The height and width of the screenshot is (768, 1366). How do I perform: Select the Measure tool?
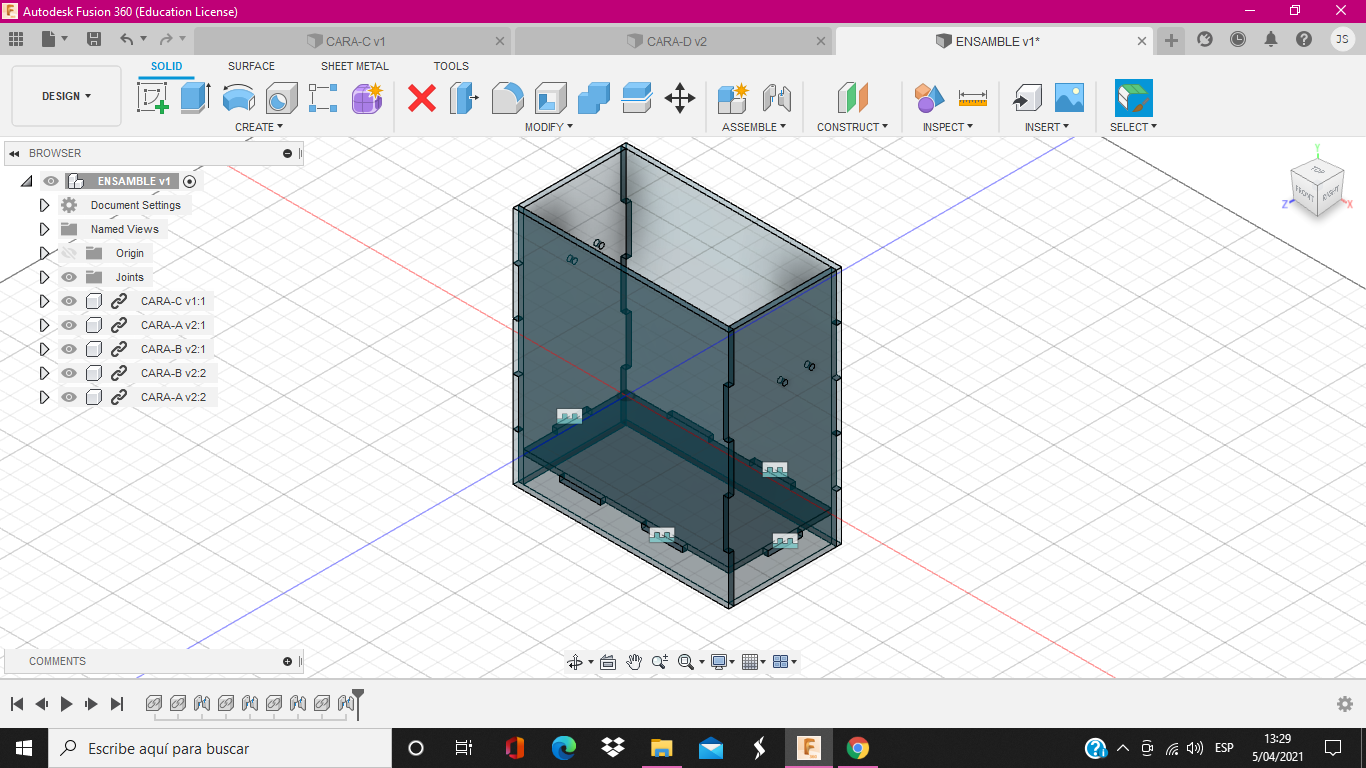click(x=973, y=98)
